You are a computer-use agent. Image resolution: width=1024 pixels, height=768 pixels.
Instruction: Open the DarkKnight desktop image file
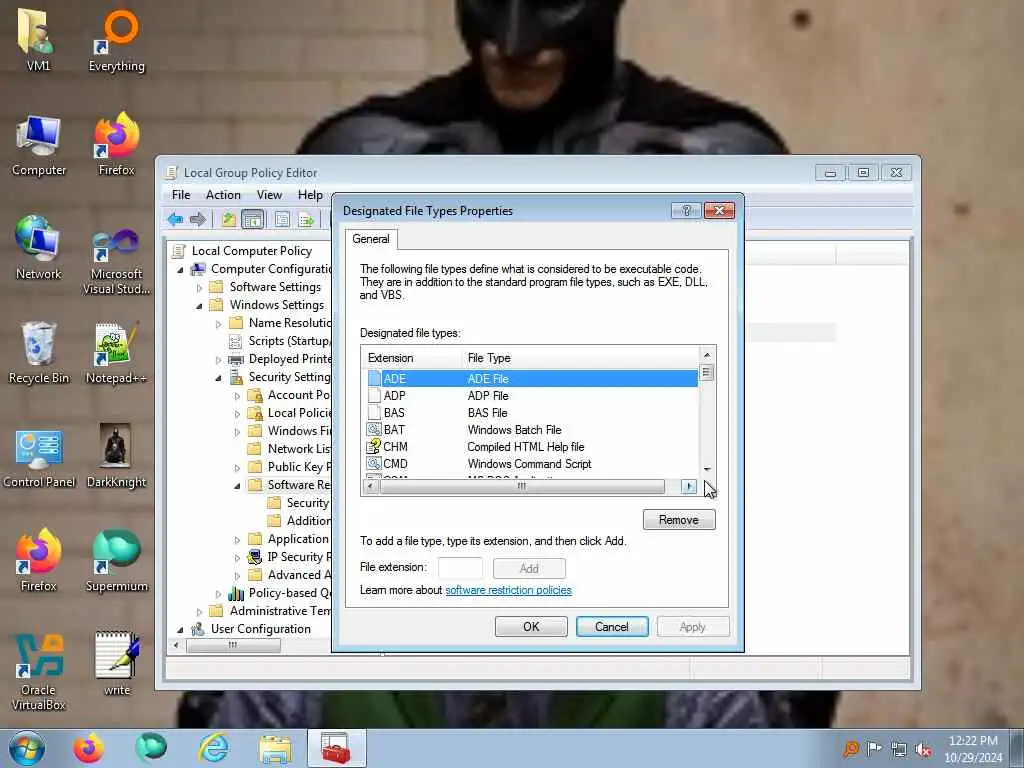[116, 456]
